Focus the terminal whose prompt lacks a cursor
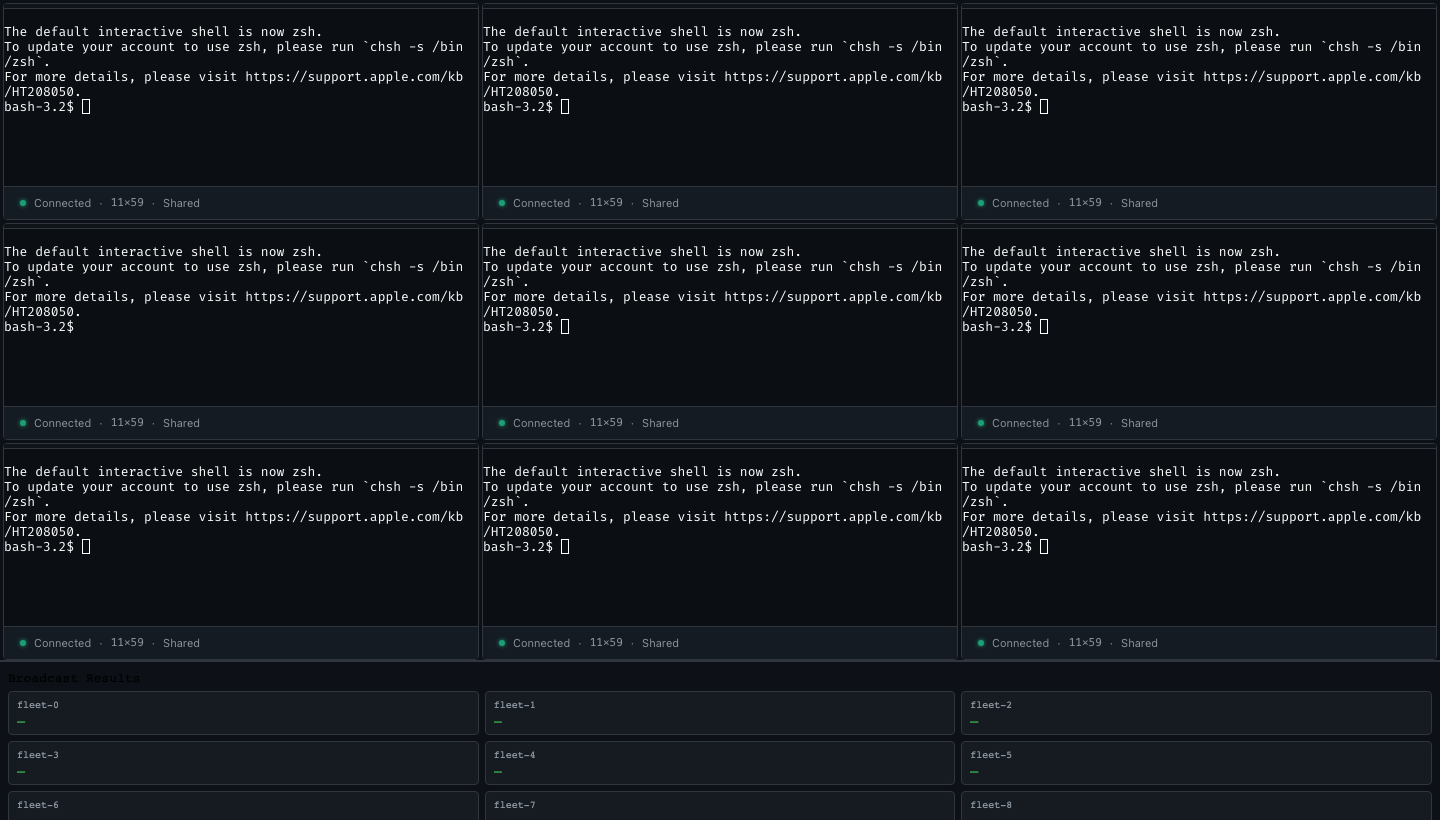Viewport: 1440px width, 820px height. (x=241, y=316)
